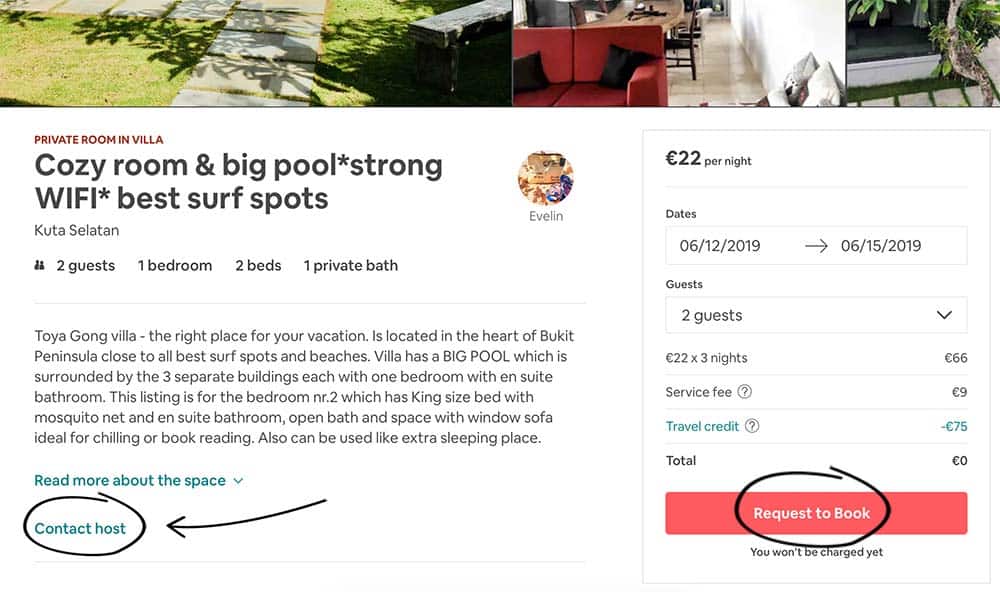Select the check-in date 06/12/2019
This screenshot has width=1000, height=592.
pyautogui.click(x=720, y=246)
